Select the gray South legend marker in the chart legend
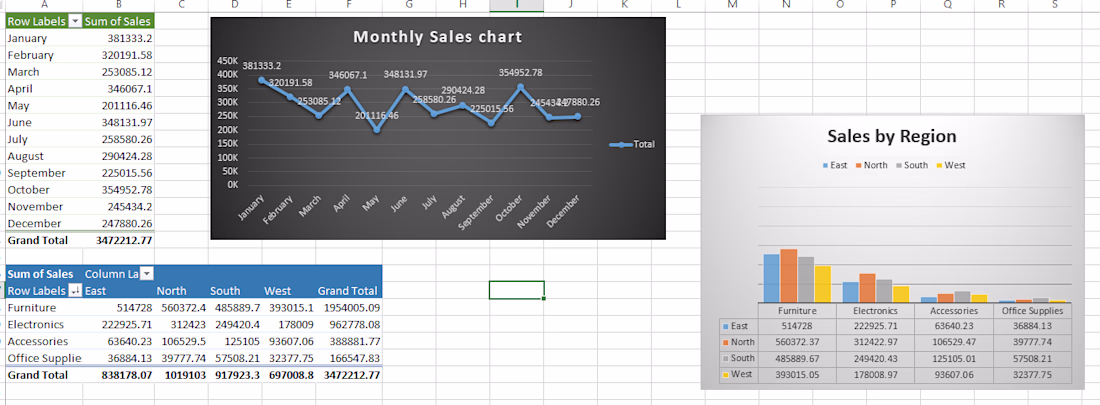Viewport: 1100px width, 405px height. point(898,166)
